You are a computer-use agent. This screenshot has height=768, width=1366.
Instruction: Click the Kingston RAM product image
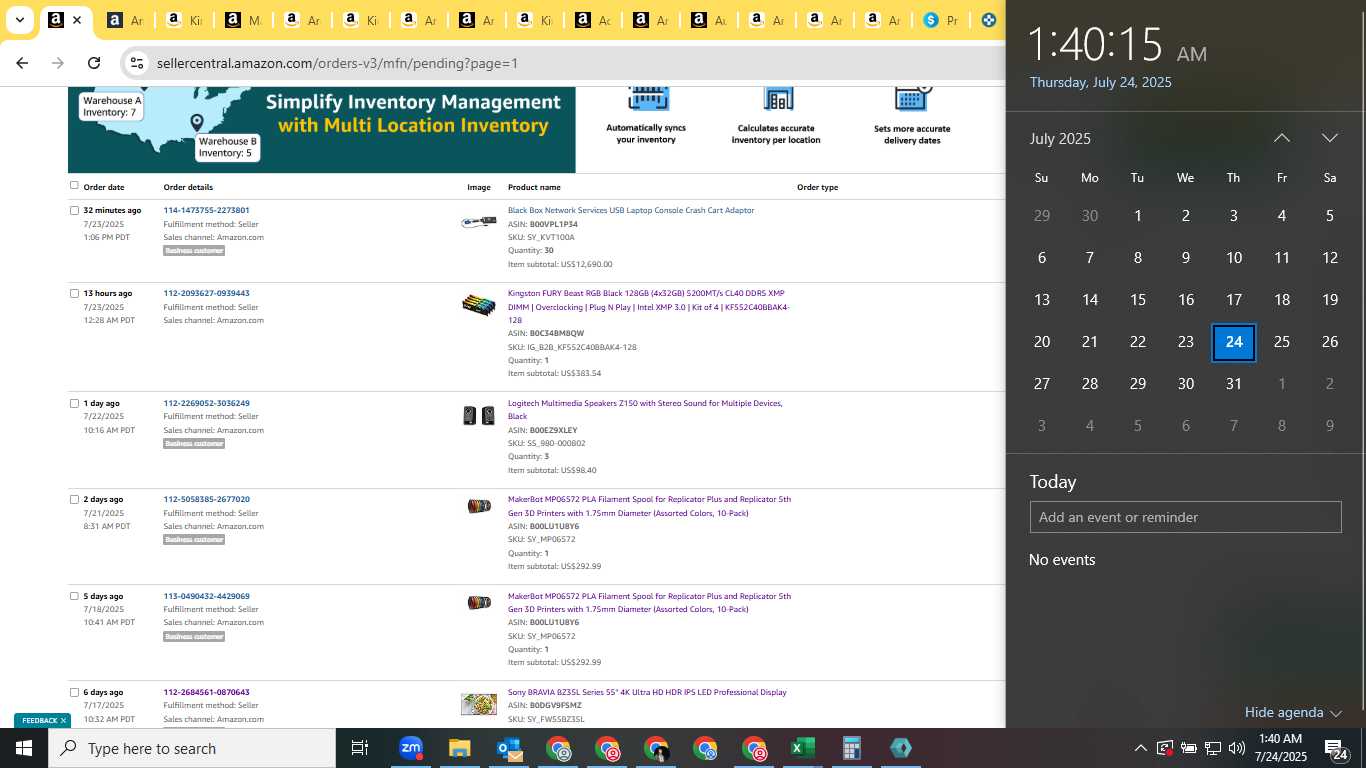click(x=479, y=304)
